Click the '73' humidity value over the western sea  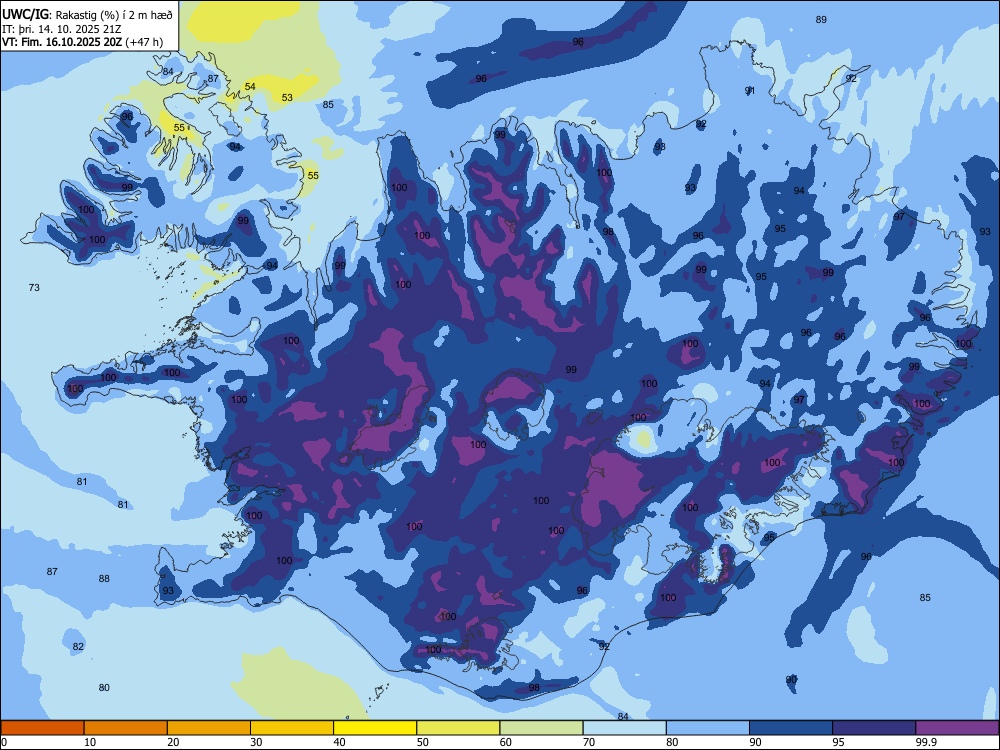click(x=34, y=288)
